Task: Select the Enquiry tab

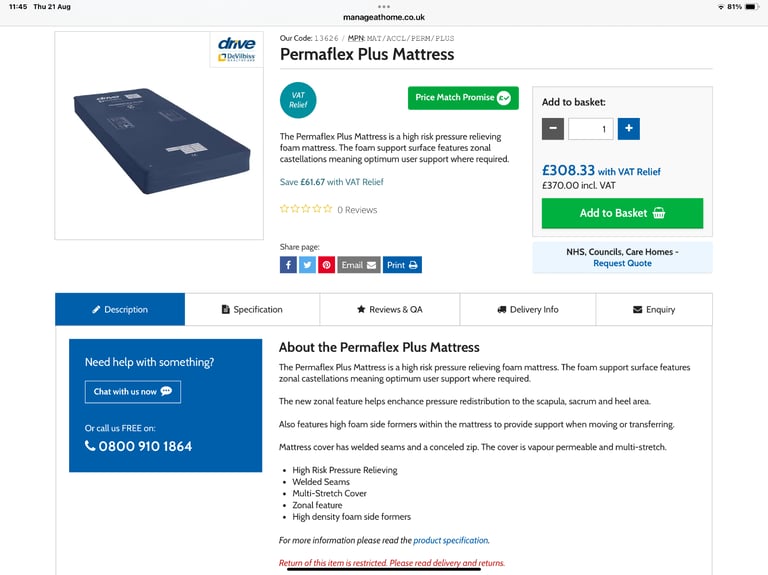Action: [x=654, y=310]
